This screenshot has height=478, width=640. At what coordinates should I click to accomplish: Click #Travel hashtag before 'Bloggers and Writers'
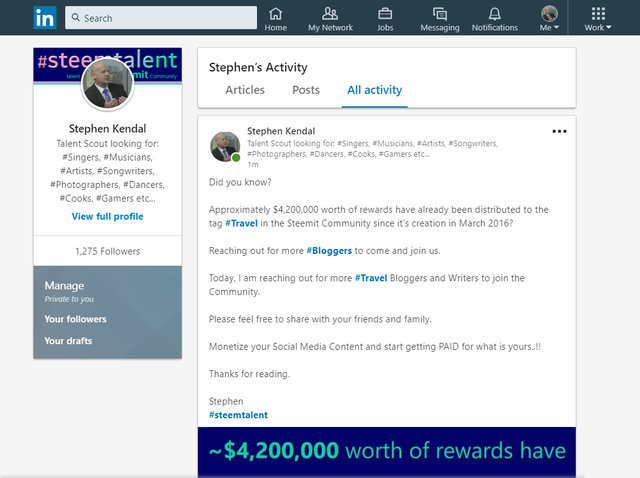[x=371, y=278]
